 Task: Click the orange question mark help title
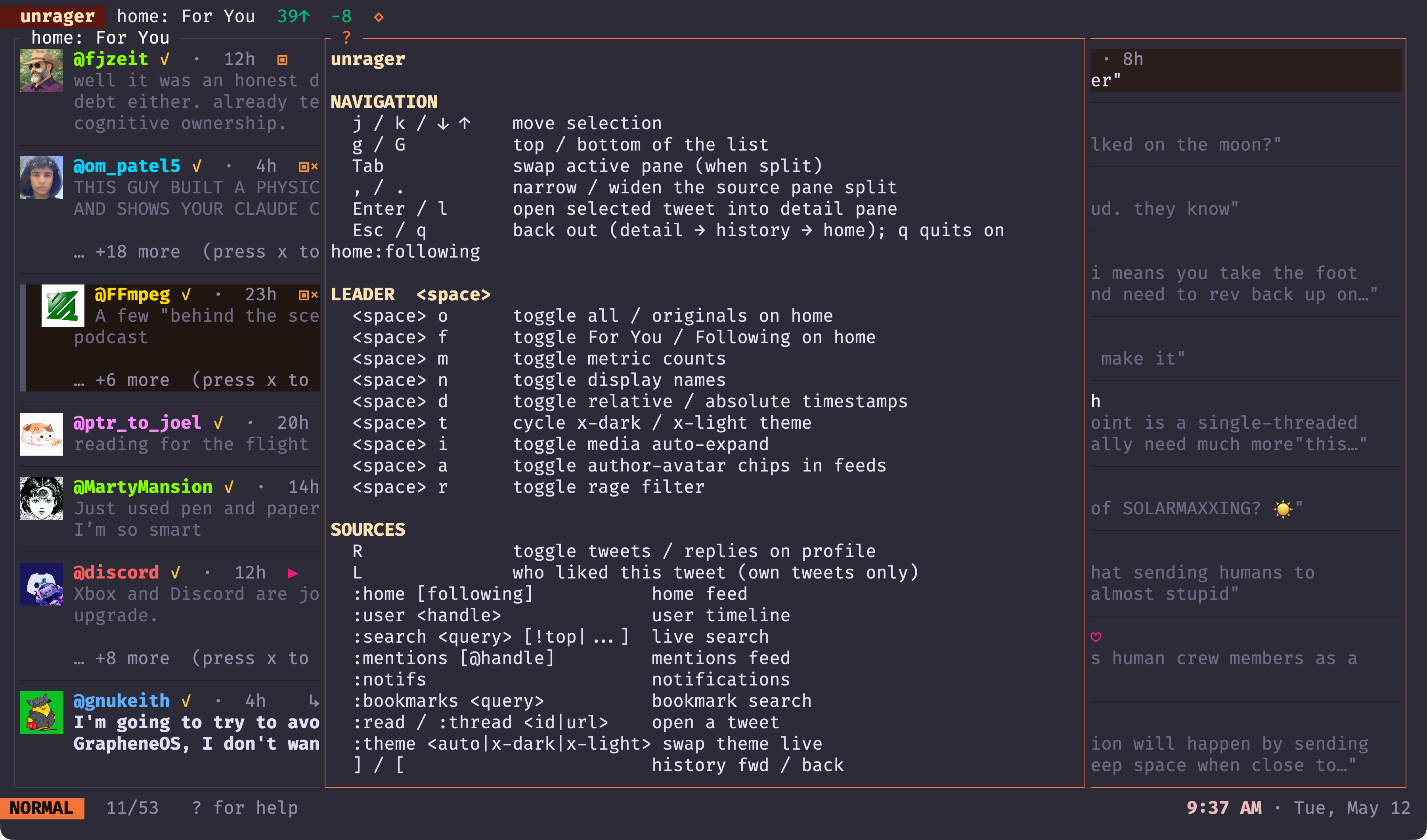pos(346,38)
